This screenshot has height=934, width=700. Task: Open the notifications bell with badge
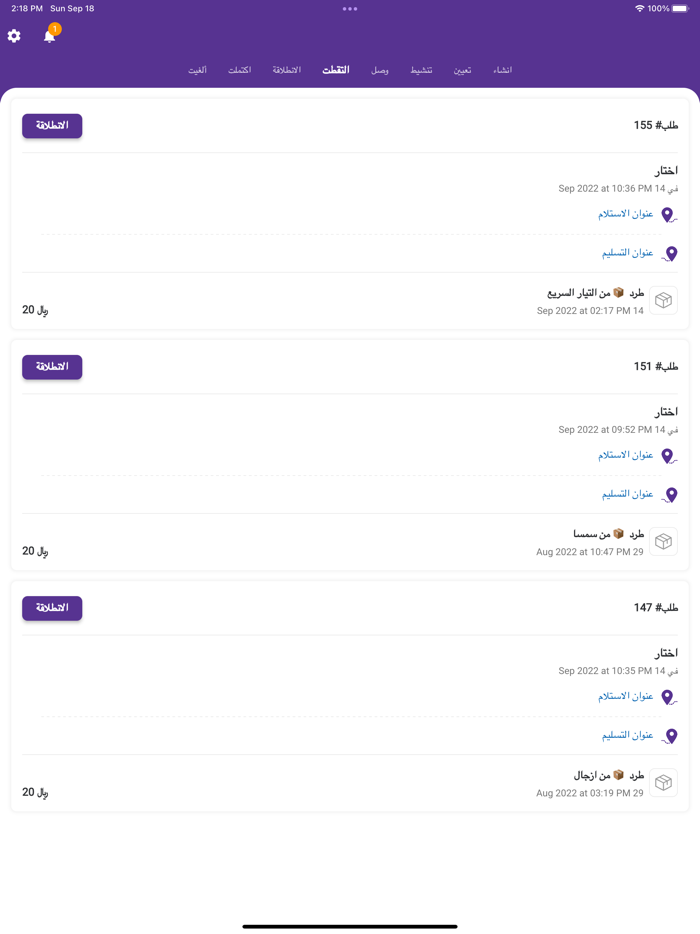[47, 38]
